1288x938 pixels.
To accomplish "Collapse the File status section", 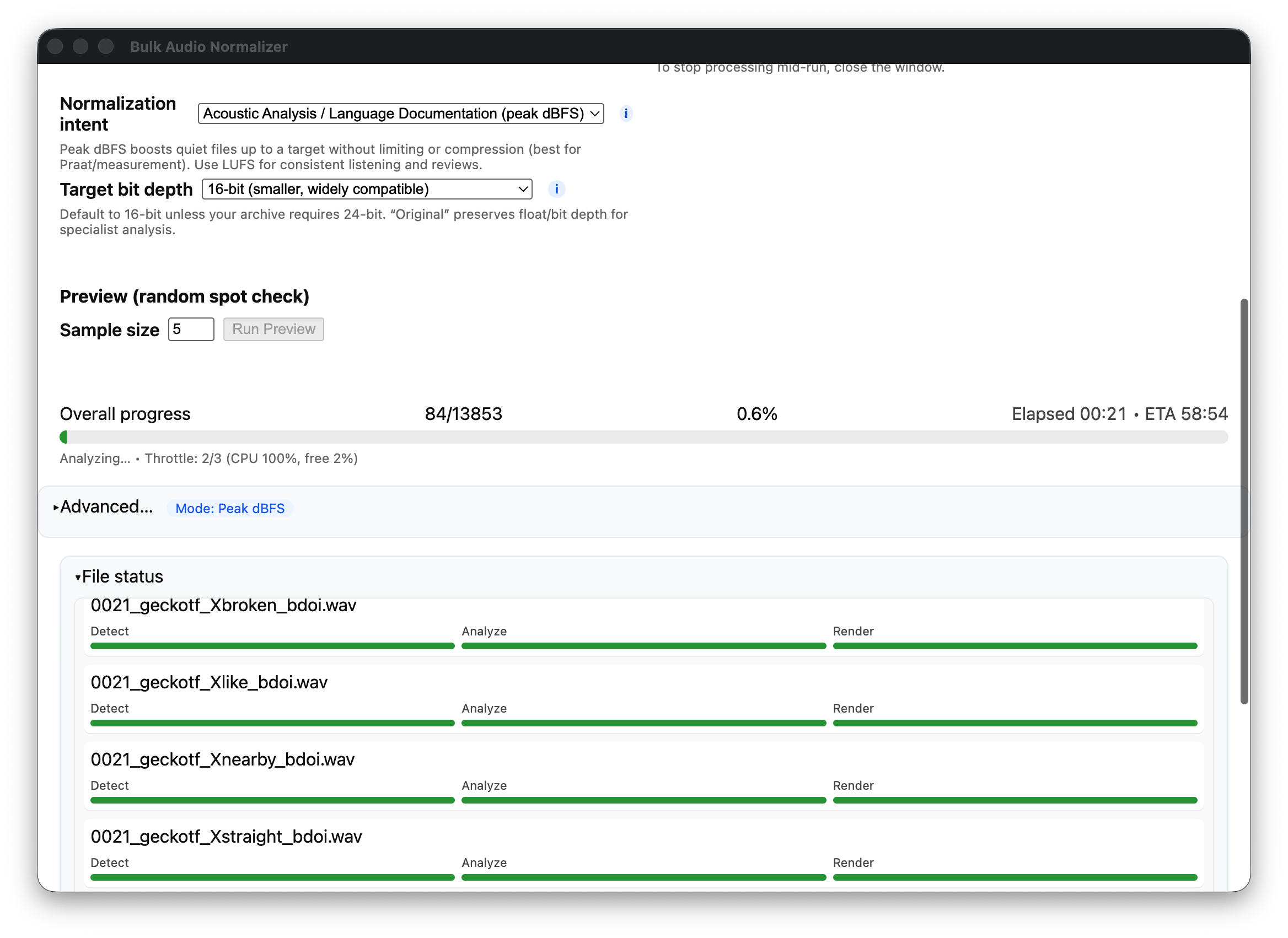I will [121, 576].
